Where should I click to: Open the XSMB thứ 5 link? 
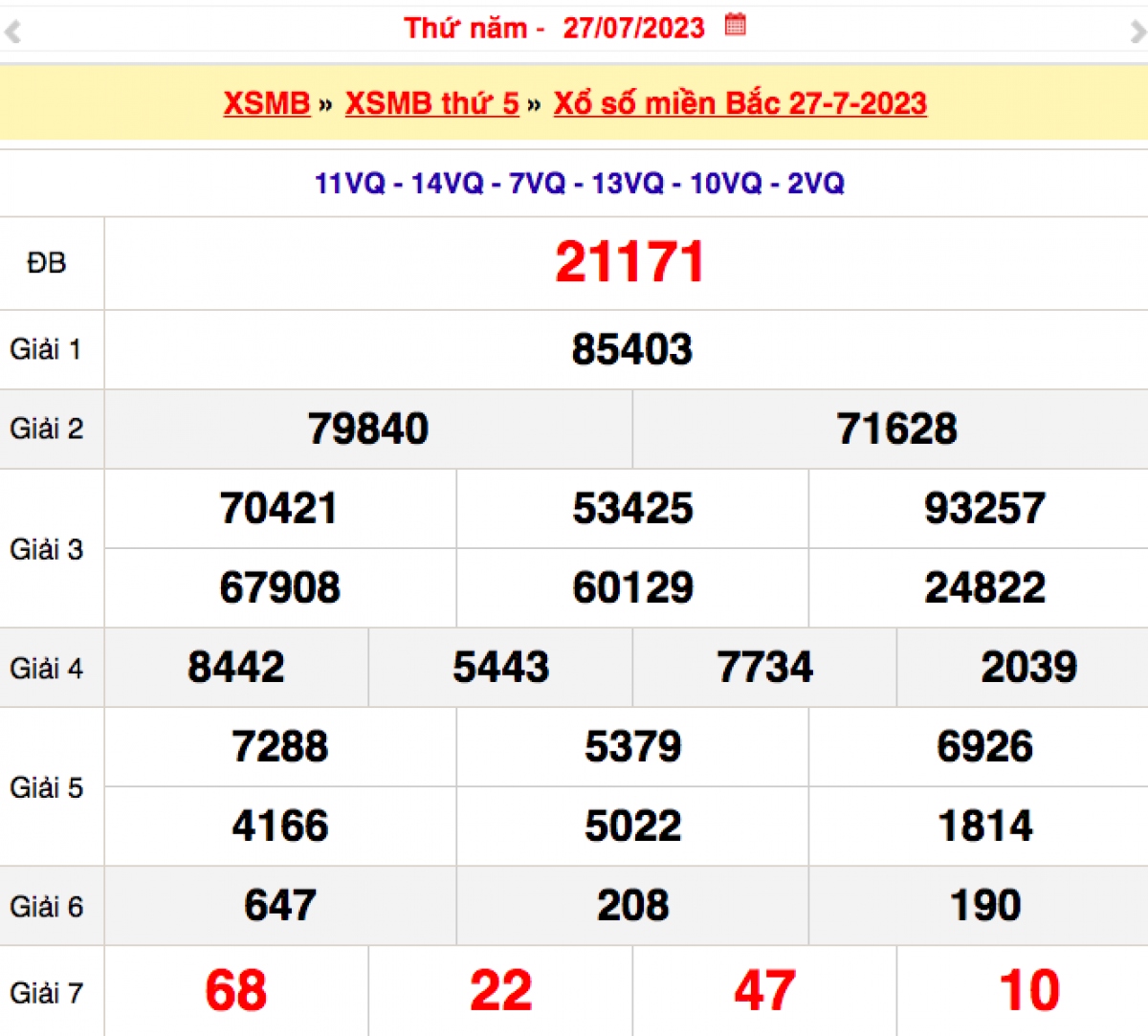[x=431, y=103]
